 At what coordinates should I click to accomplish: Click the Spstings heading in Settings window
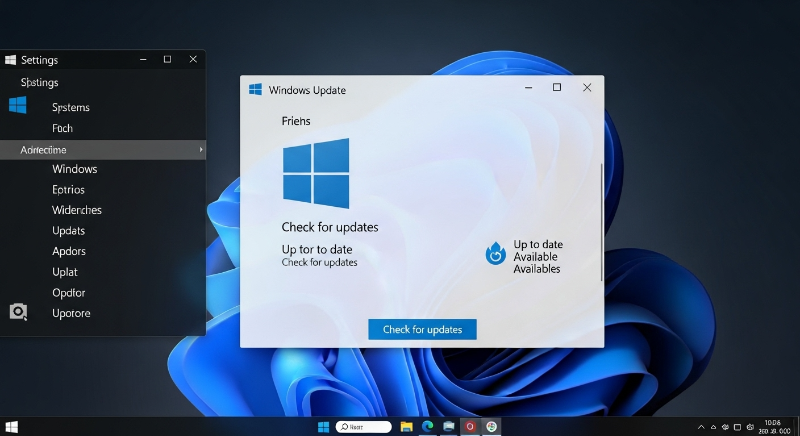[39, 83]
